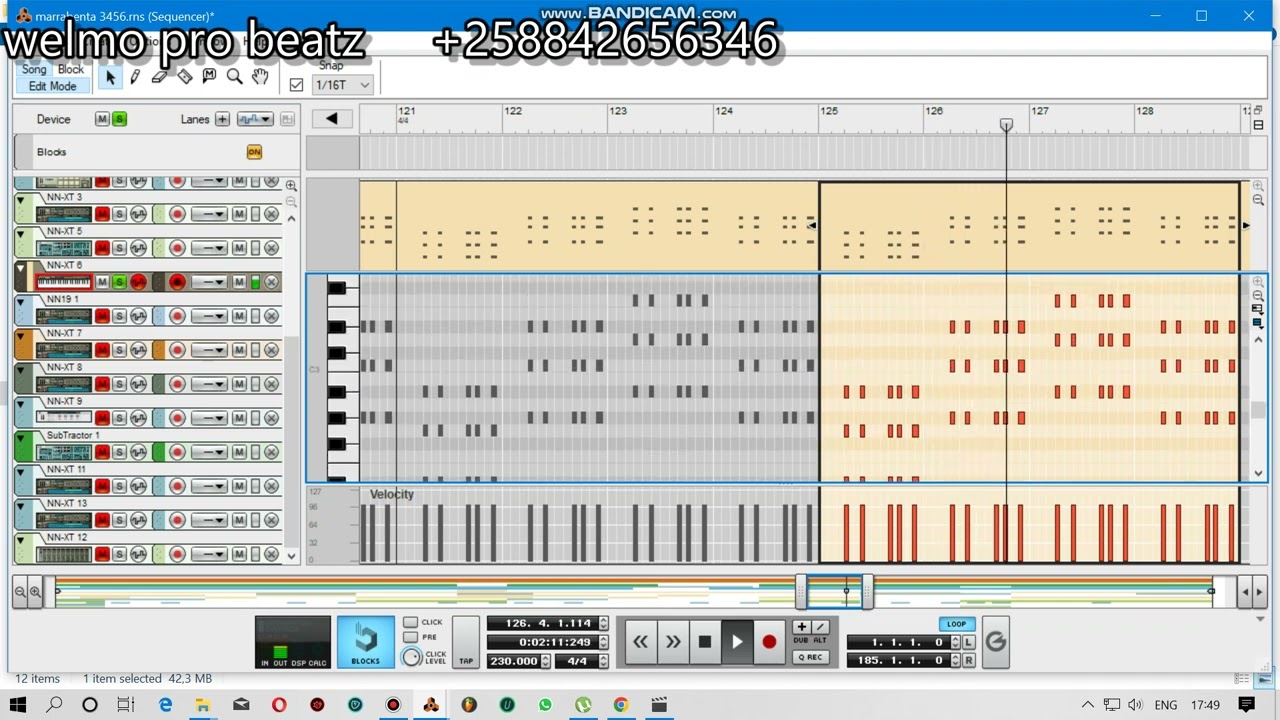Toggle the Loop button
1280x720 pixels.
coord(957,624)
